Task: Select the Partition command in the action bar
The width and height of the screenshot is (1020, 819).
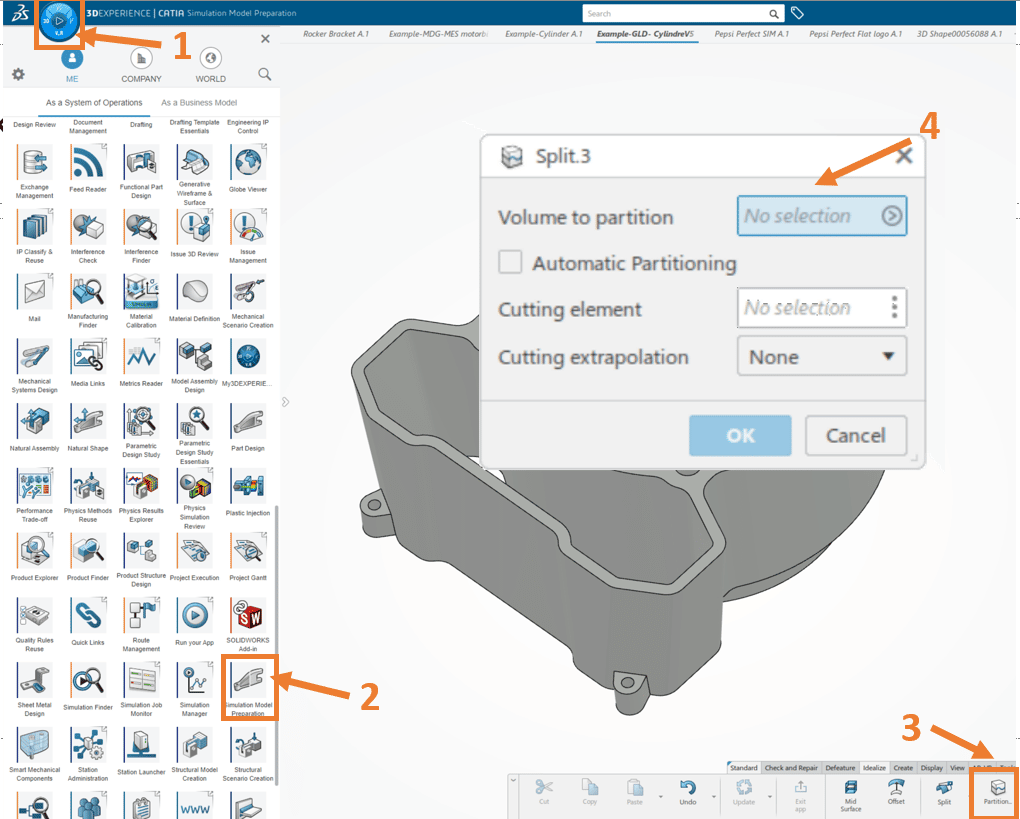Action: point(997,792)
